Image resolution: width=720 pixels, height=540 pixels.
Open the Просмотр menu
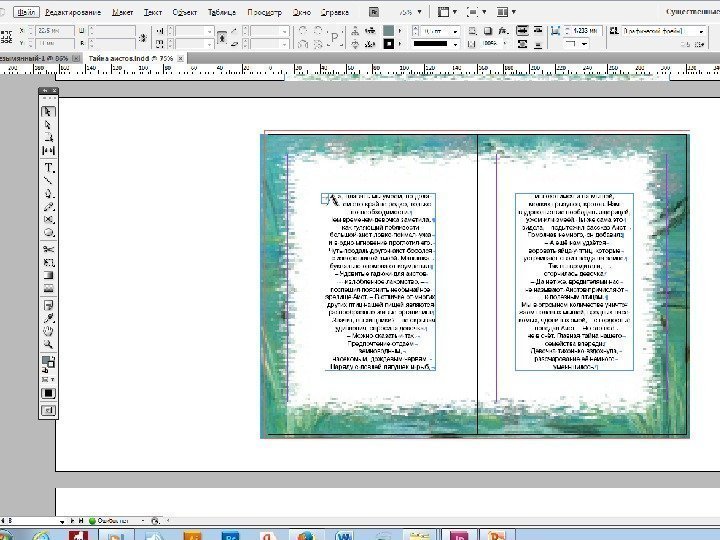264,12
